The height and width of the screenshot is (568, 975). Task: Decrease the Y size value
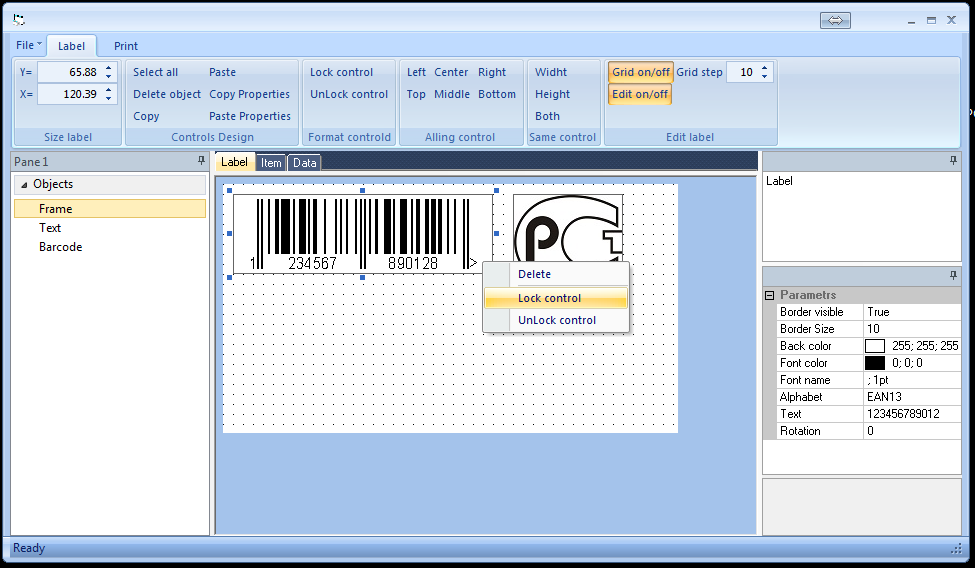pos(108,77)
